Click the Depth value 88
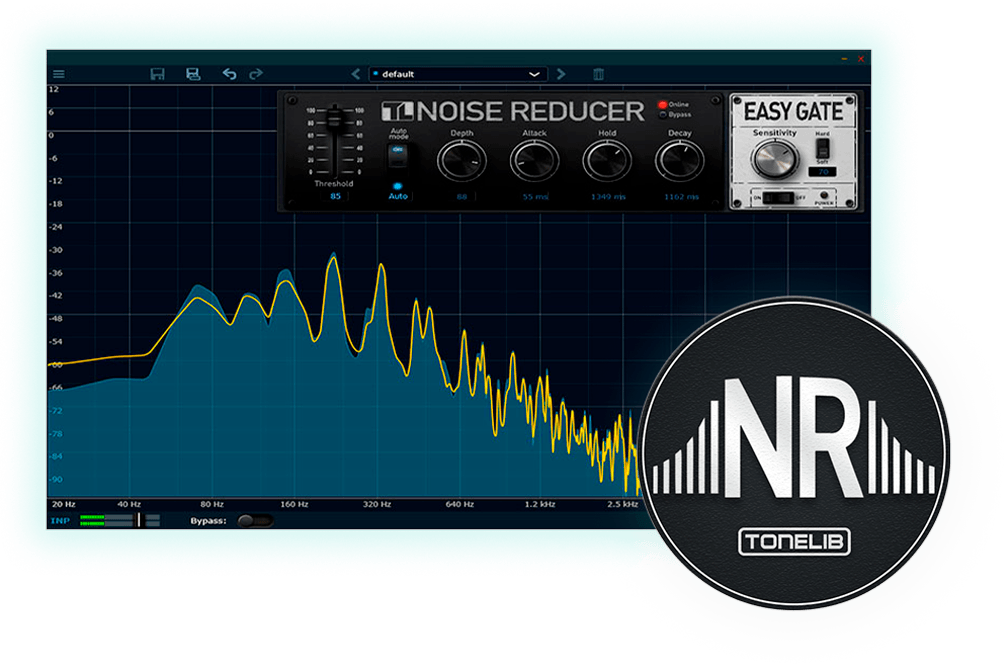 [462, 197]
